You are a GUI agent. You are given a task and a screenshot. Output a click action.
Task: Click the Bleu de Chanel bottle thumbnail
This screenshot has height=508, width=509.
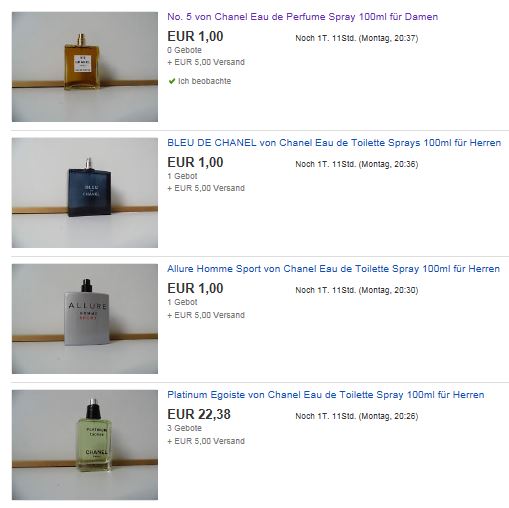pos(85,193)
